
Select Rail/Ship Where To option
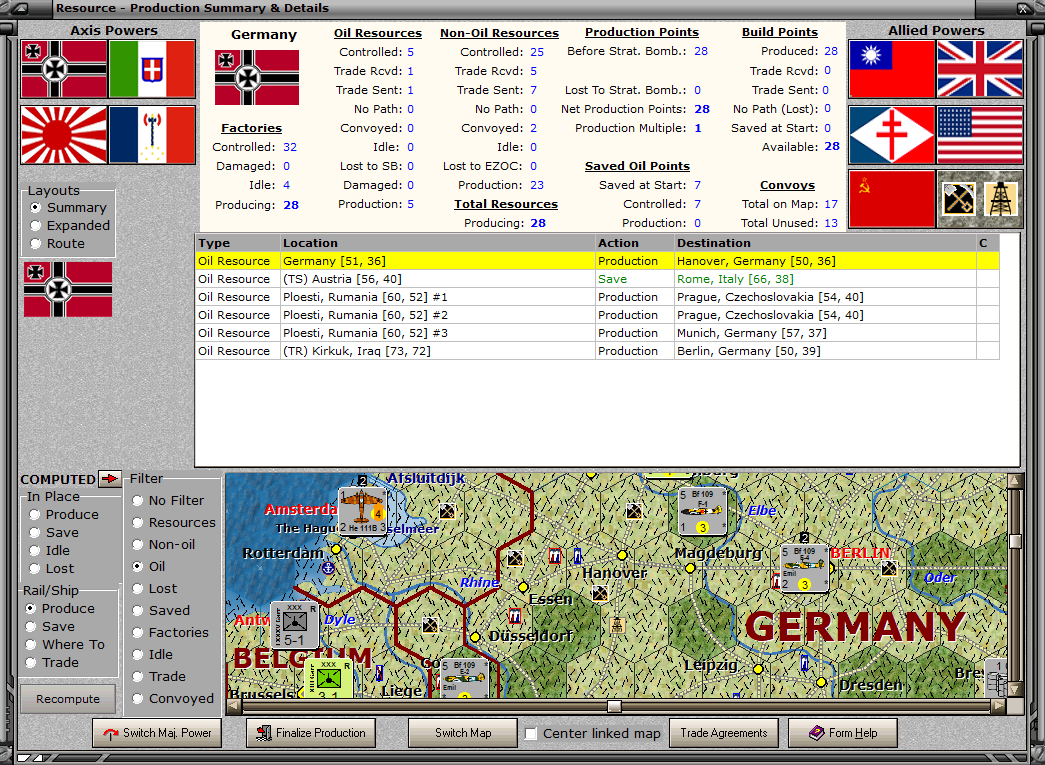tap(65, 644)
